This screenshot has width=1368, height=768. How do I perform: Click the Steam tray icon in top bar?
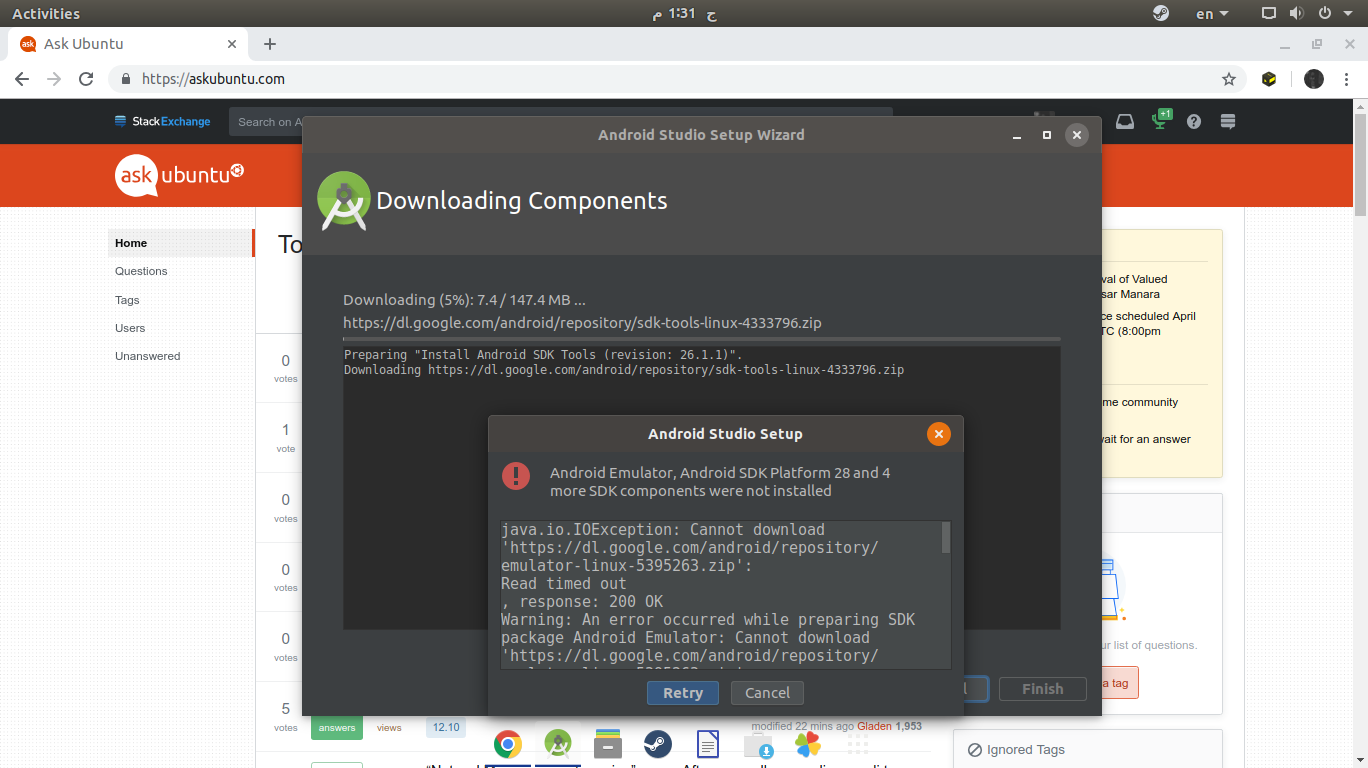tap(1161, 14)
